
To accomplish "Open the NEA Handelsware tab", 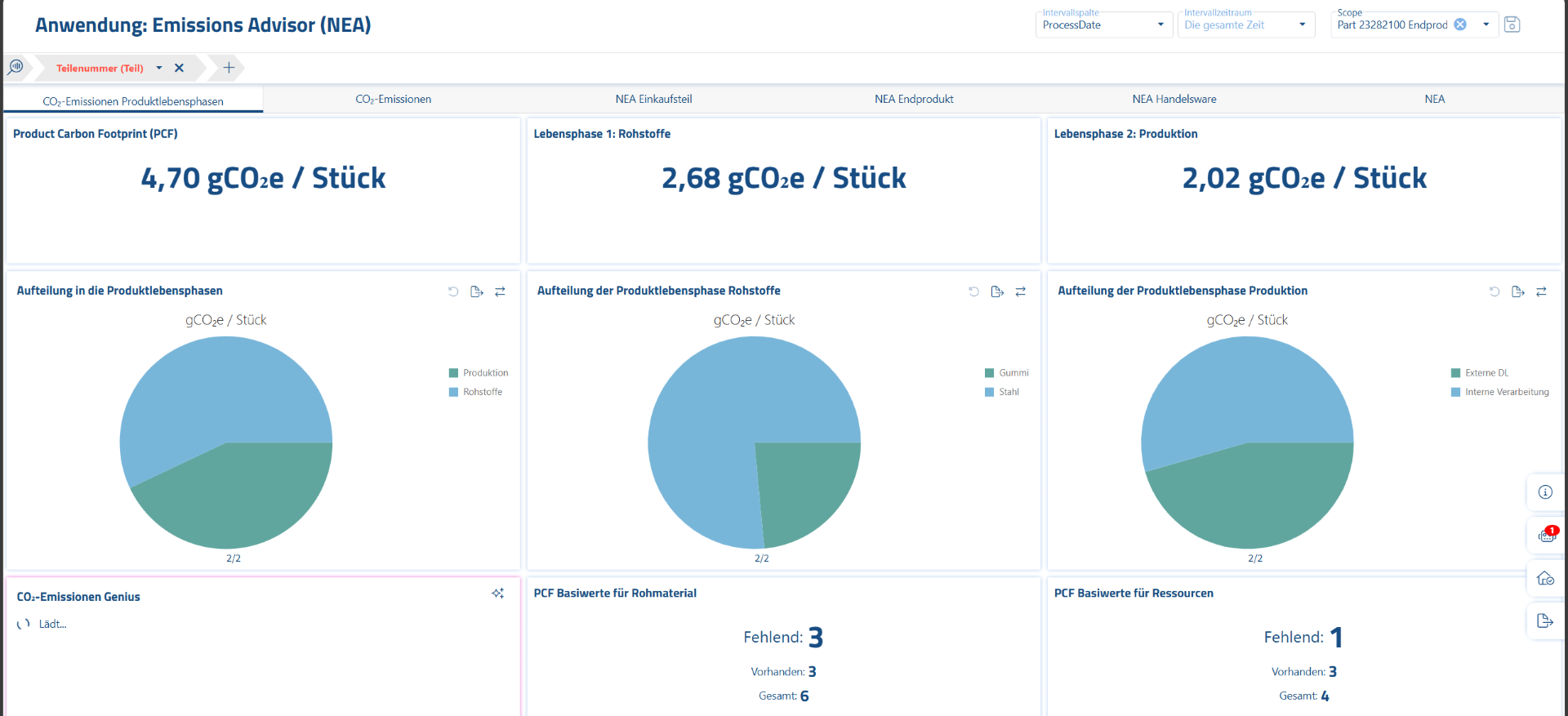I will [x=1174, y=99].
